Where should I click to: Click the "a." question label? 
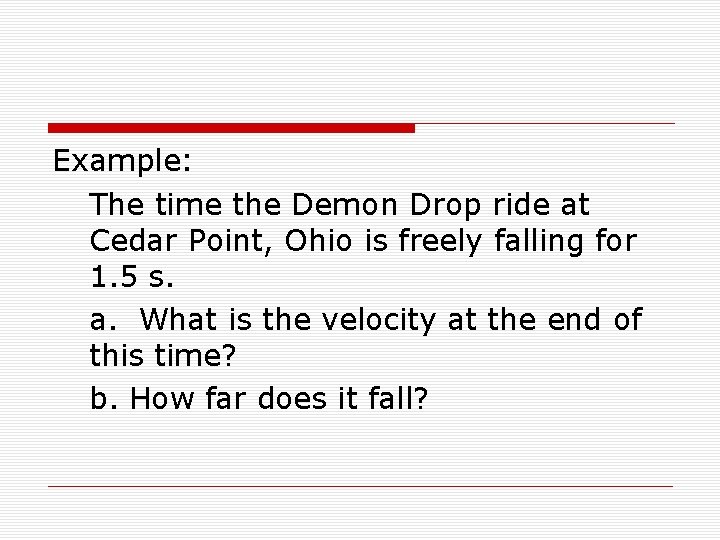(103, 320)
